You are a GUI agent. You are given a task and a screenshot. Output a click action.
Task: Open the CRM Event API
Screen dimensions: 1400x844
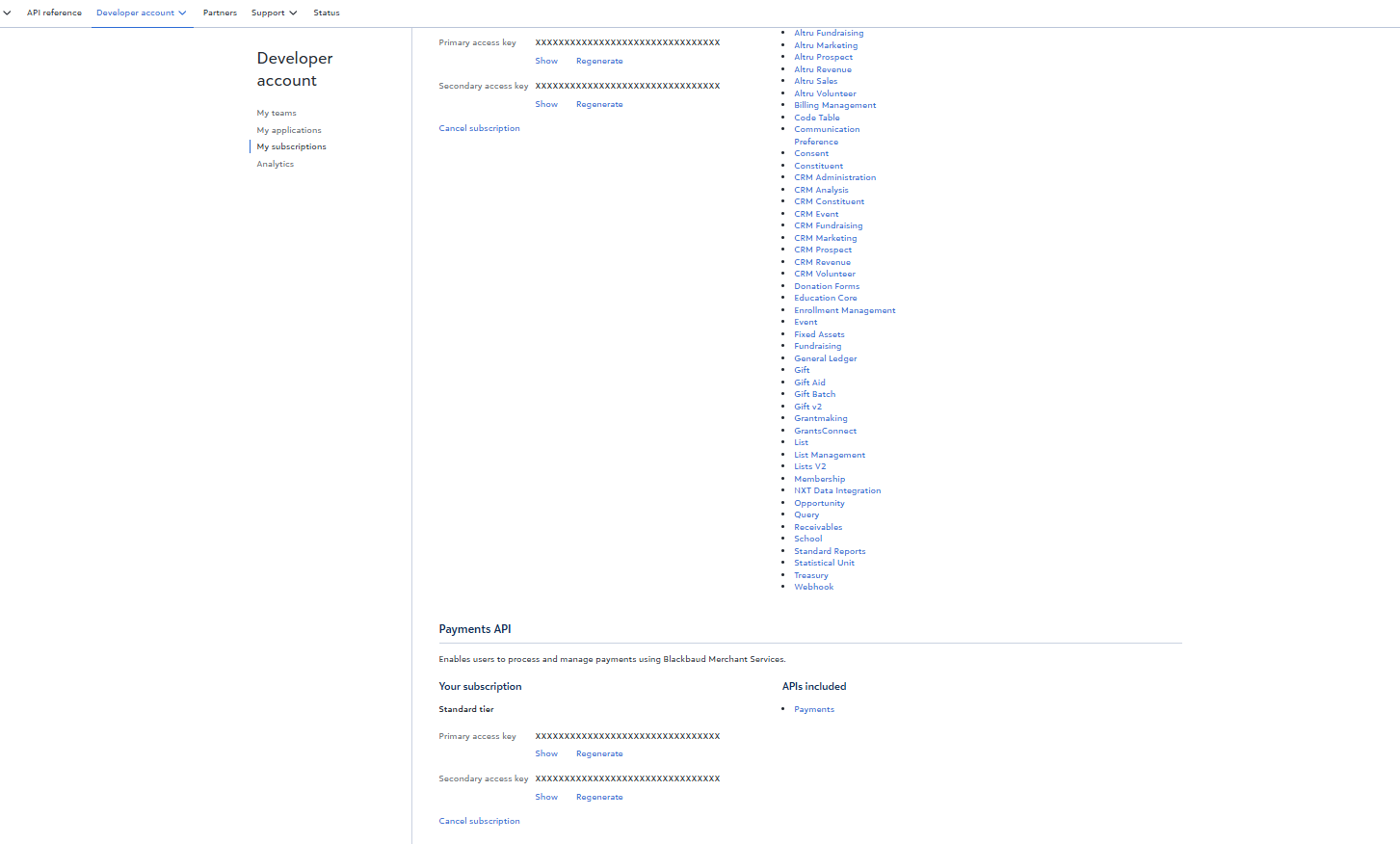pyautogui.click(x=816, y=214)
